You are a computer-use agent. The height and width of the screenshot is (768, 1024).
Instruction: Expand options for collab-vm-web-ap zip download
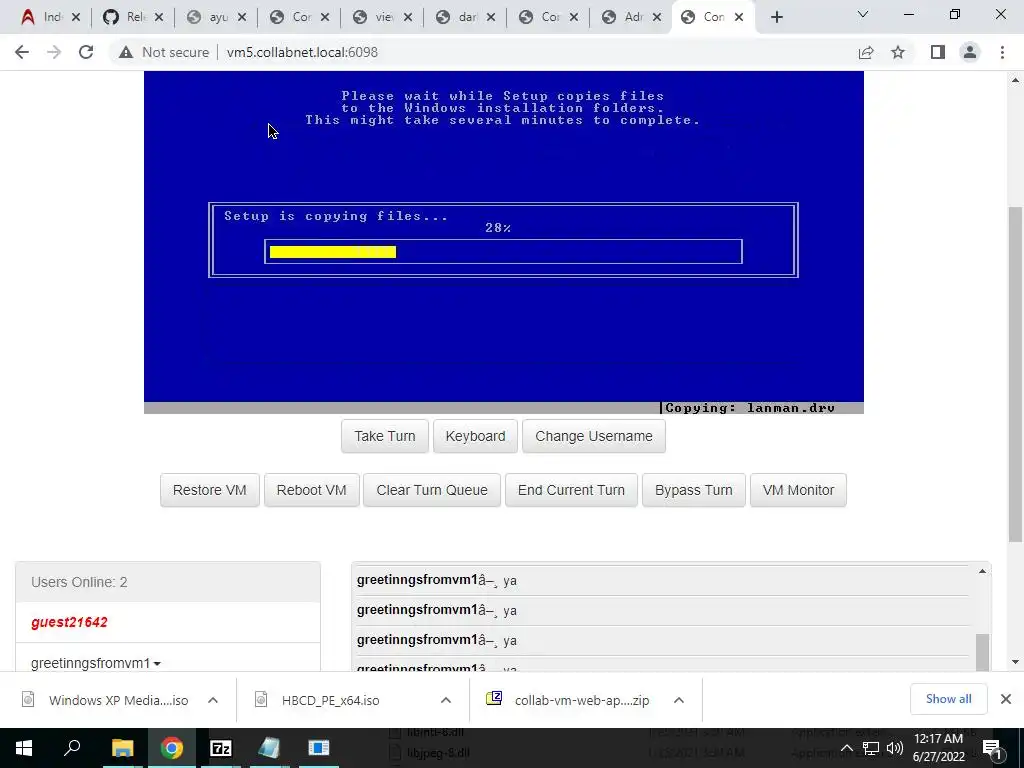pyautogui.click(x=679, y=700)
